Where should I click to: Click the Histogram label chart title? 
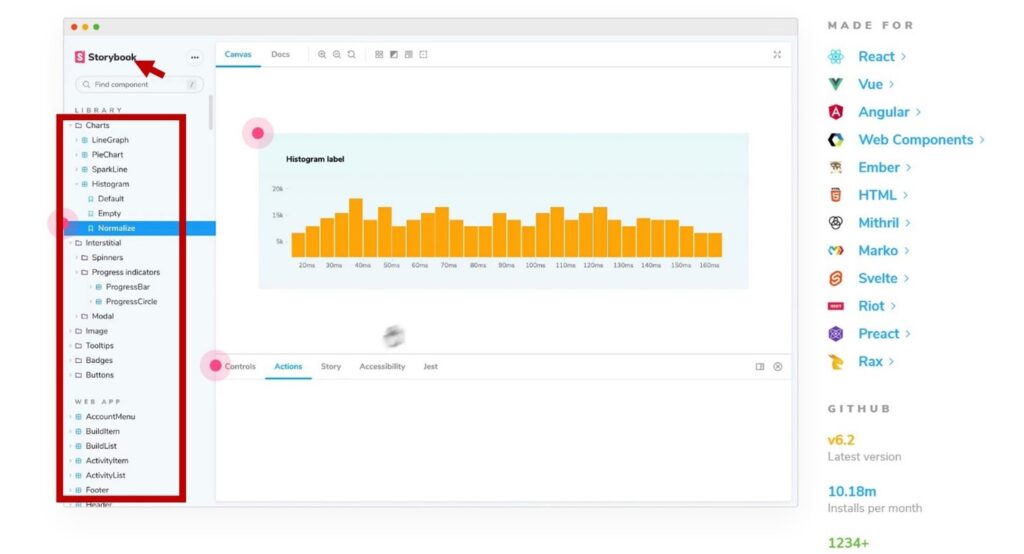(x=315, y=159)
